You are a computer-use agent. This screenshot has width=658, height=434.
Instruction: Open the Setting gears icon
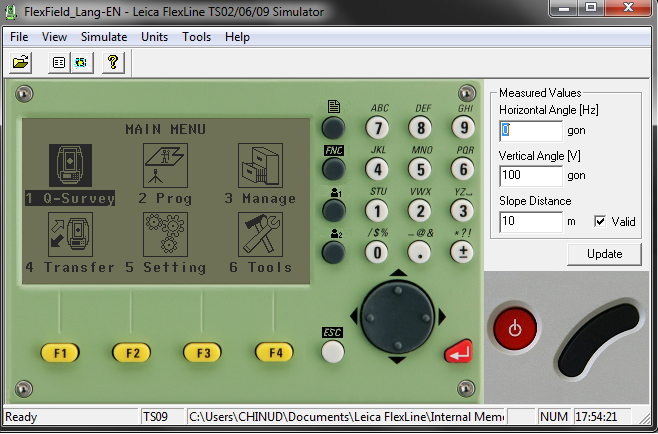pos(165,234)
